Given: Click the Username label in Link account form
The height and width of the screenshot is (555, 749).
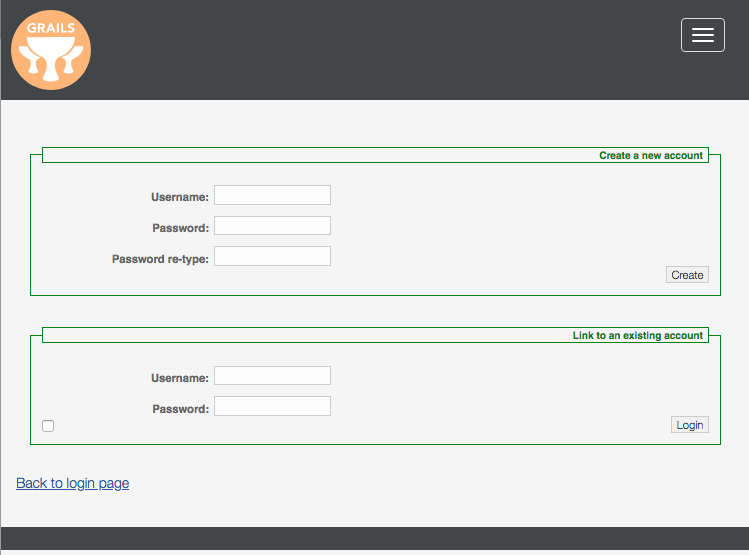Looking at the screenshot, I should (180, 378).
